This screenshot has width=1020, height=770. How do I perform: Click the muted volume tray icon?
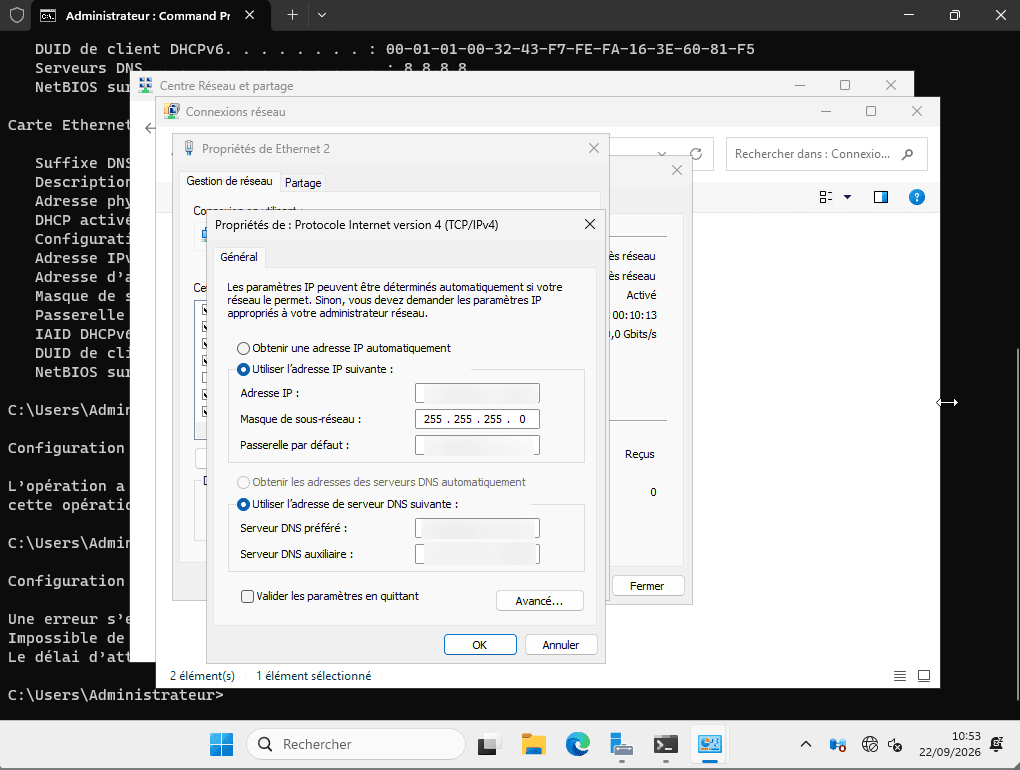pyautogui.click(x=895, y=745)
